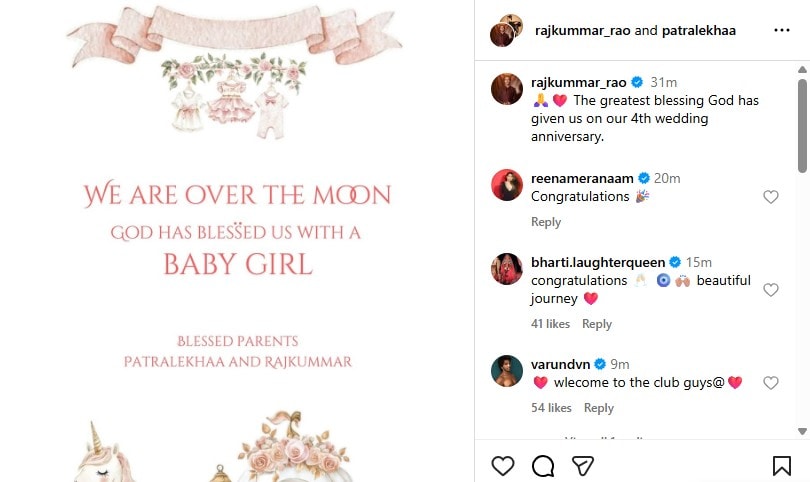Image resolution: width=810 pixels, height=482 pixels.
Task: Open the post authors' profile picture in the header
Action: coord(507,30)
